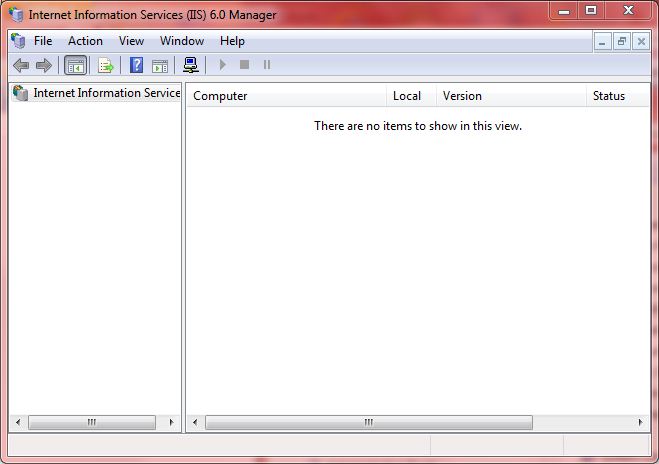Click the Forward arrow toolbar icon
Image resolution: width=659 pixels, height=464 pixels.
(43, 65)
